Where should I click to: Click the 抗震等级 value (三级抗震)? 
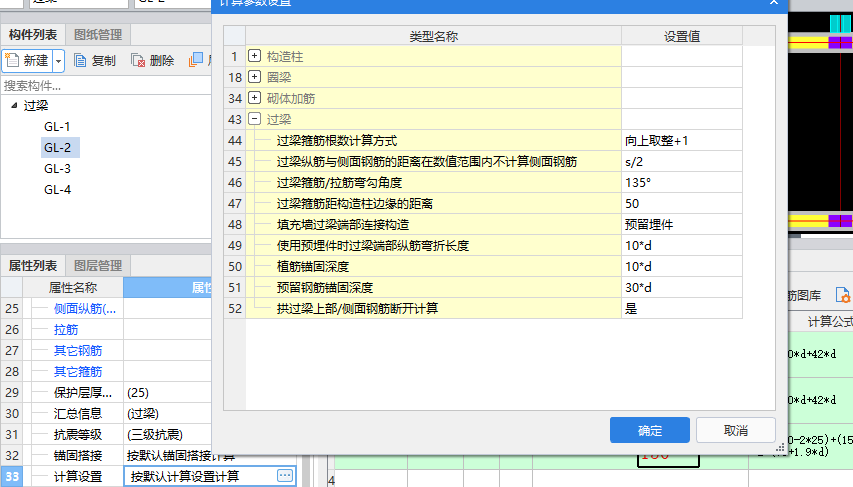168,434
